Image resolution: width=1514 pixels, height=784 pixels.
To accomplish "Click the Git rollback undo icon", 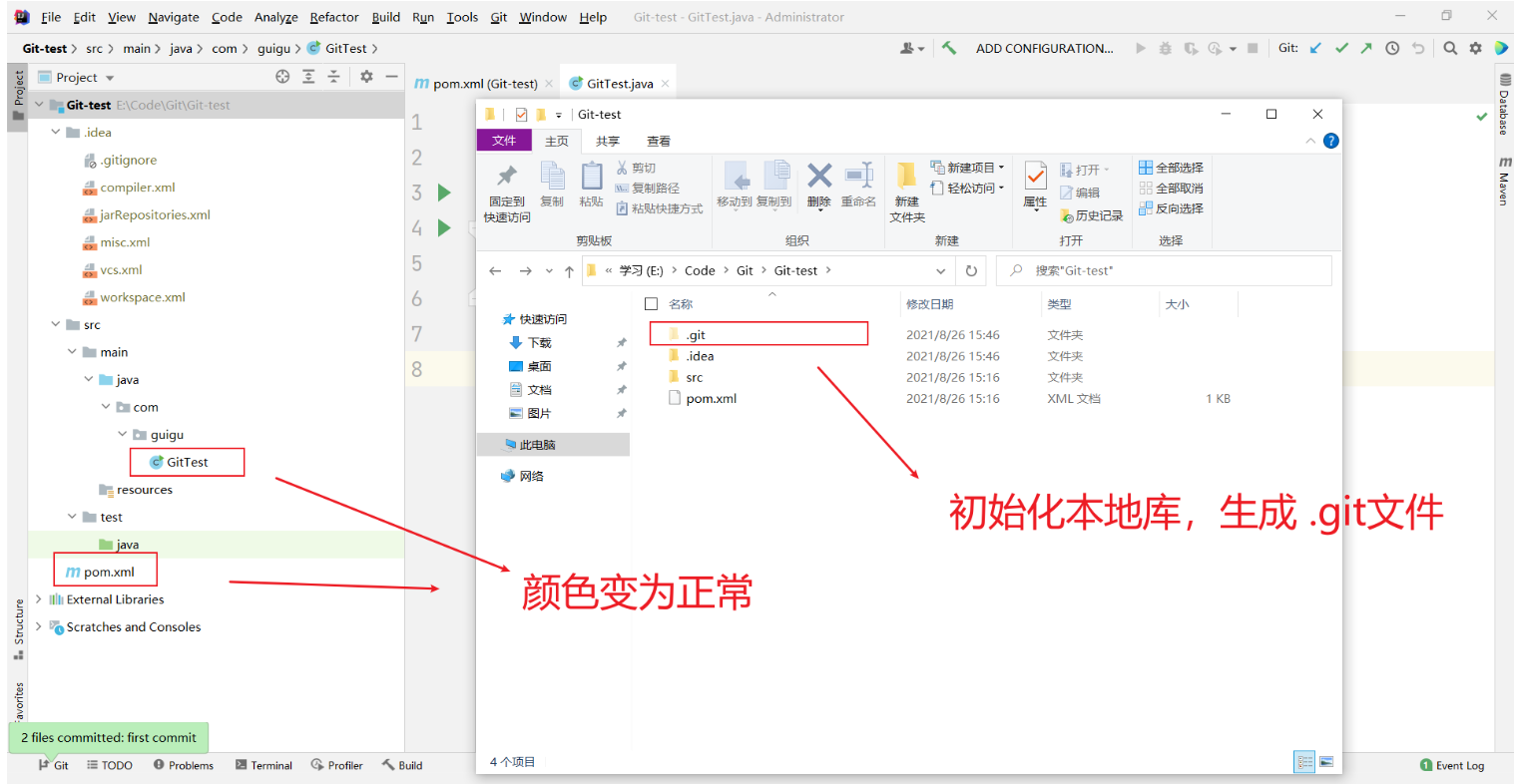I will pyautogui.click(x=1418, y=48).
